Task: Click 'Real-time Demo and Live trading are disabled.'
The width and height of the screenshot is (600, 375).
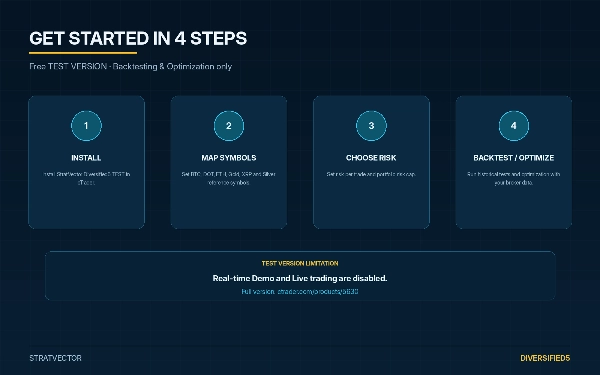Action: tap(300, 278)
